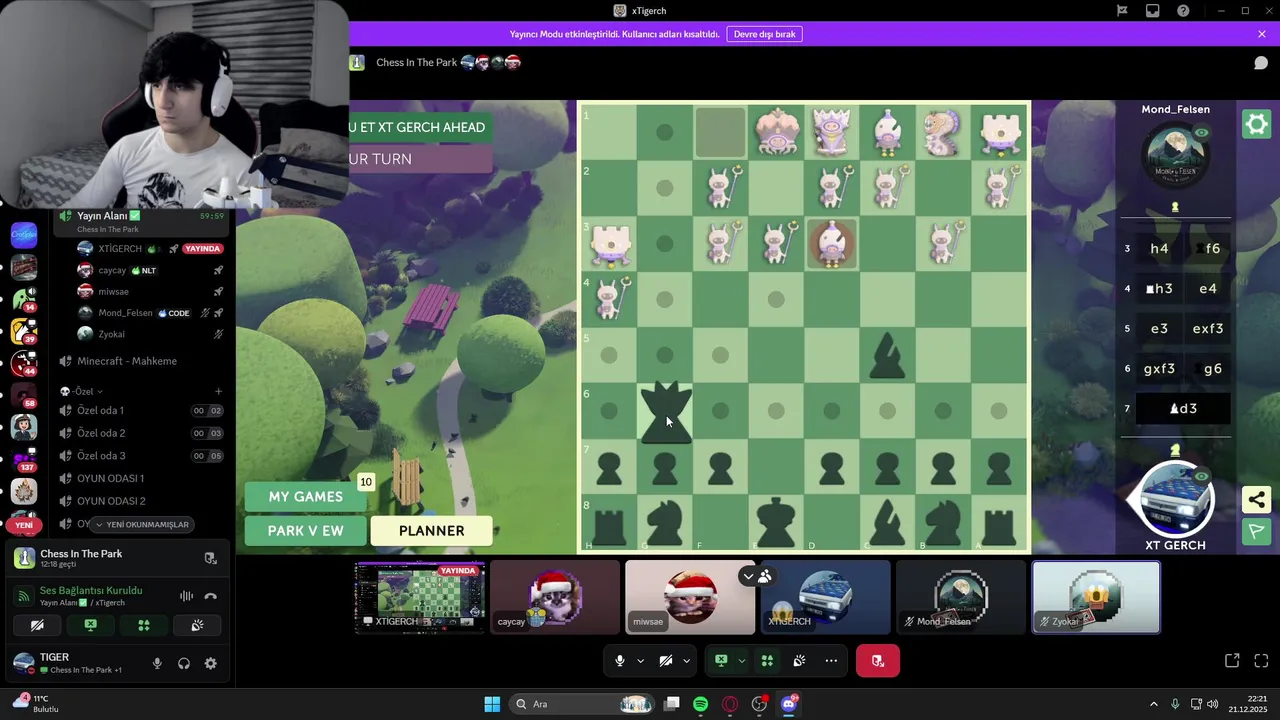This screenshot has height=720, width=1280.
Task: Open Spotify from the taskbar
Action: click(701, 704)
